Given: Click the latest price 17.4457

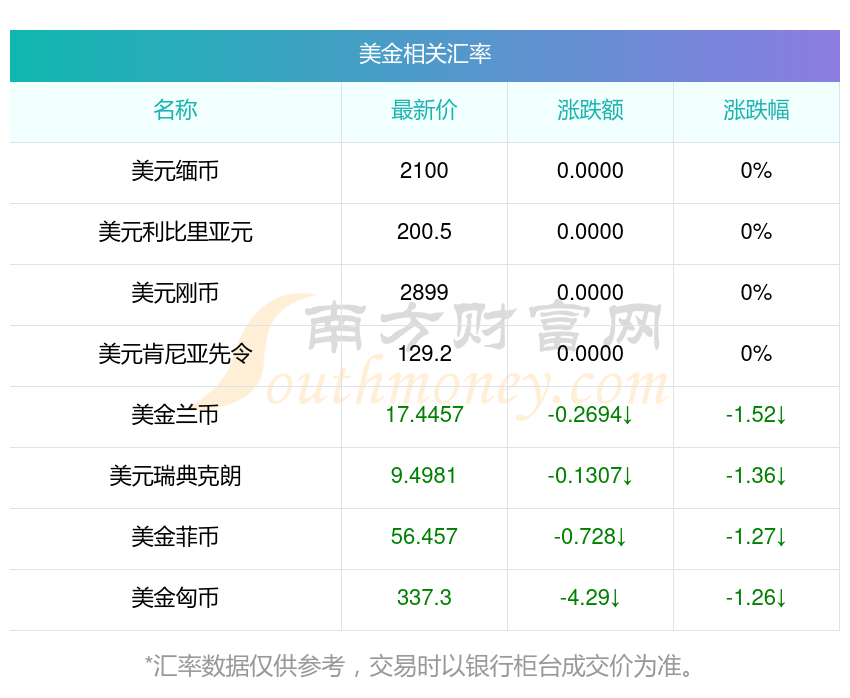Looking at the screenshot, I should pos(424,415).
